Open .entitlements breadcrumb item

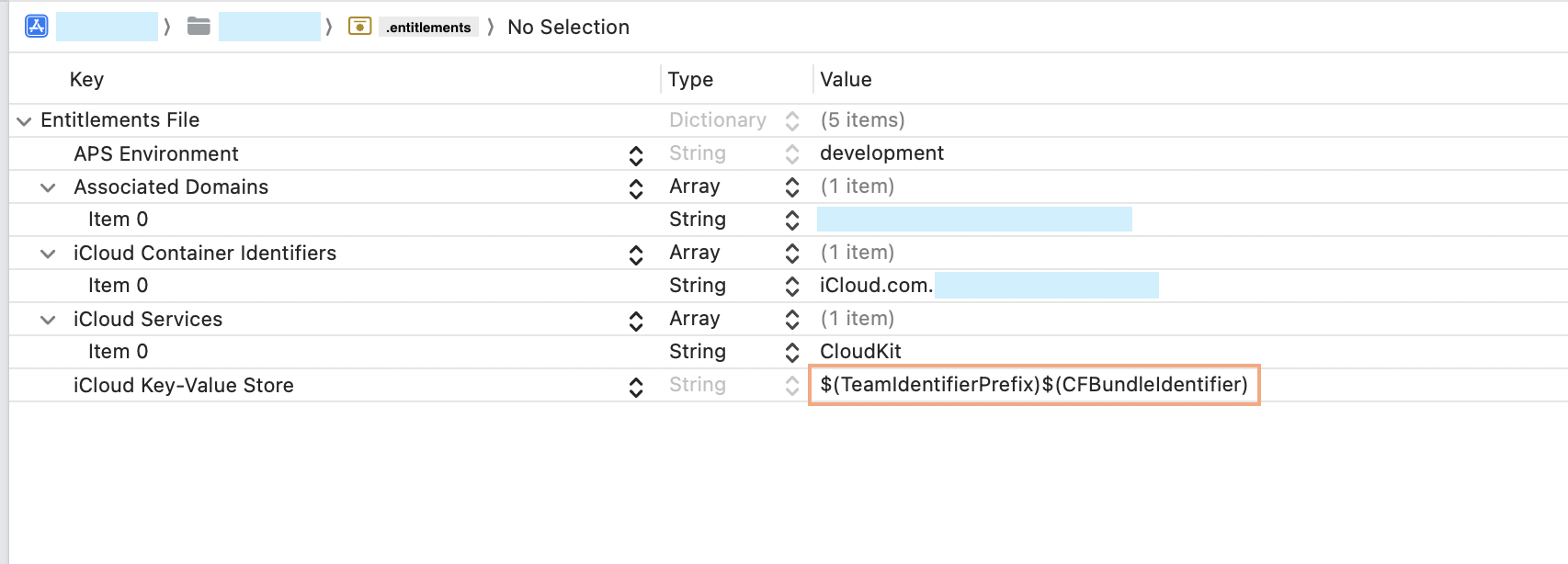tap(428, 28)
